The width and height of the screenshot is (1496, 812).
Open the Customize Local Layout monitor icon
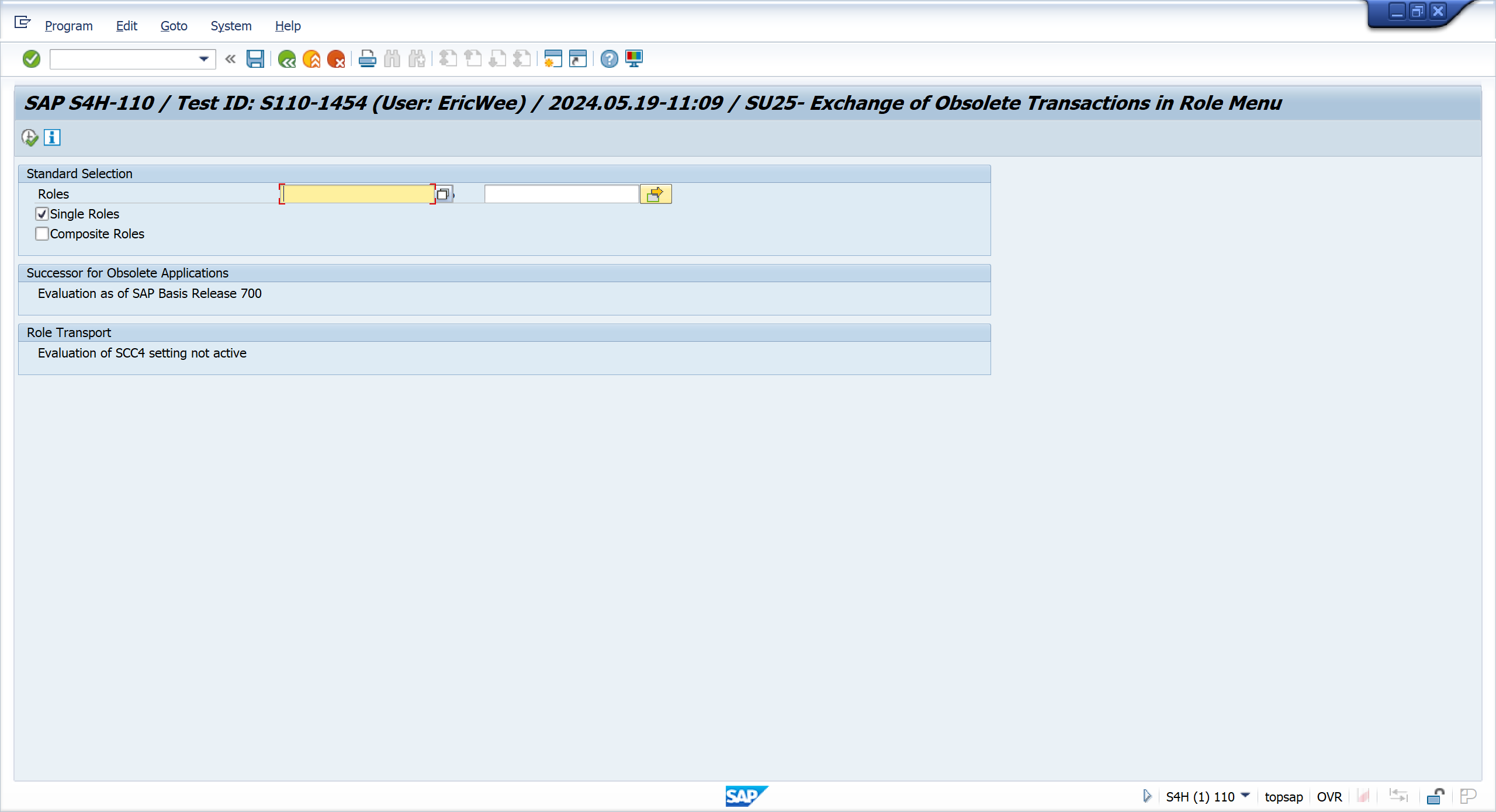(x=634, y=59)
